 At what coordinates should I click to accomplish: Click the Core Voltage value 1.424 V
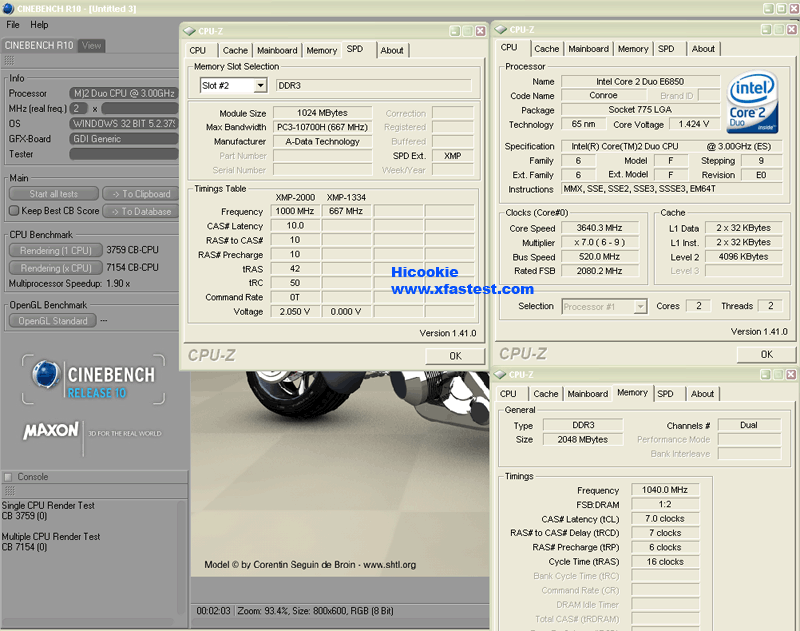(694, 124)
